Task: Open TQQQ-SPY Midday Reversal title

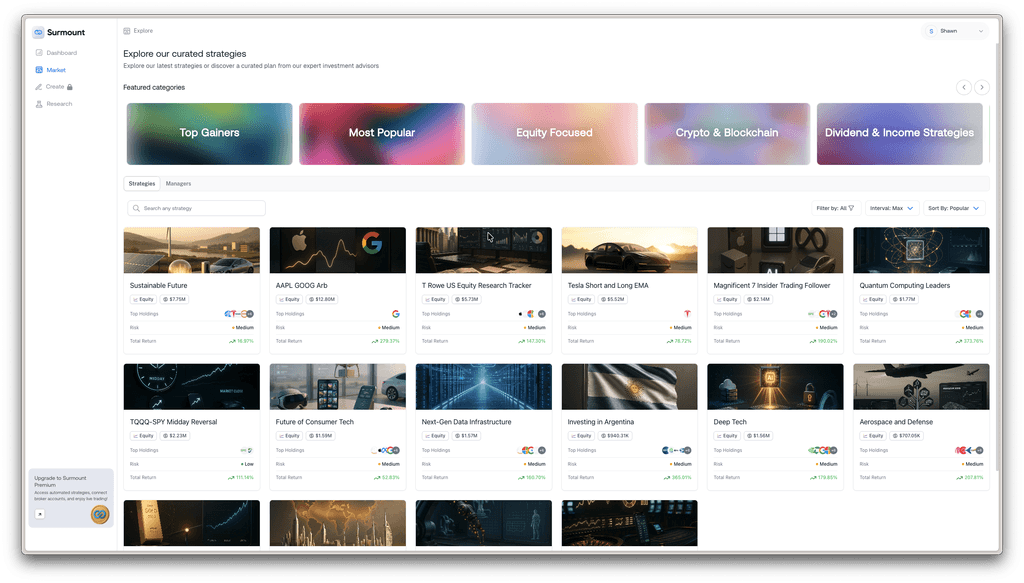Action: [173, 422]
